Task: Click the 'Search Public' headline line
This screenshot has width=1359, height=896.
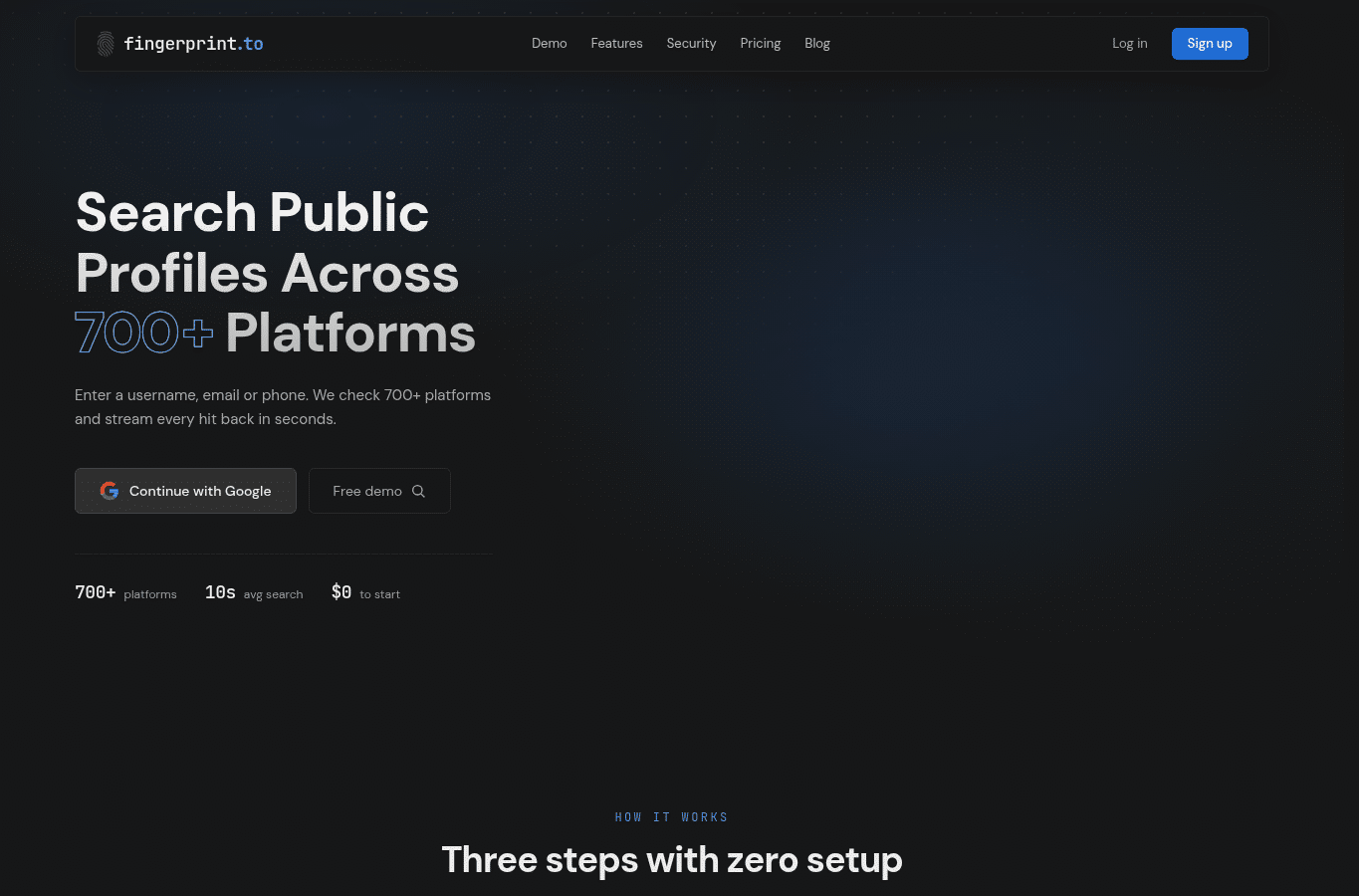Action: pyautogui.click(x=252, y=212)
